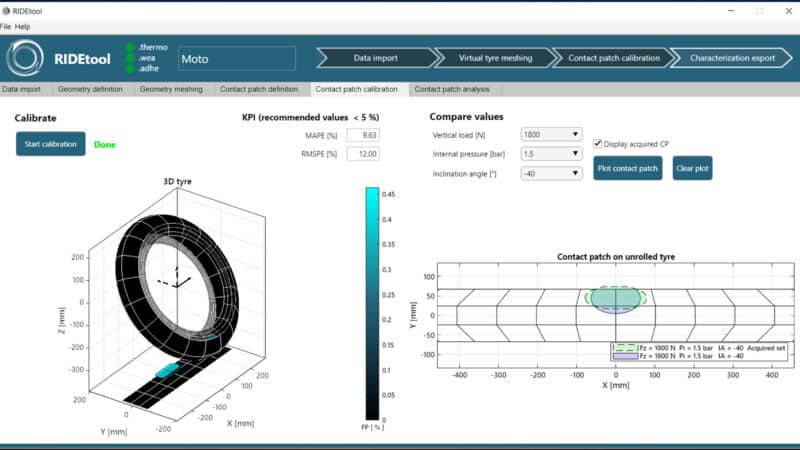The image size is (800, 450).
Task: Click the Moto tyre name field
Action: point(237,59)
